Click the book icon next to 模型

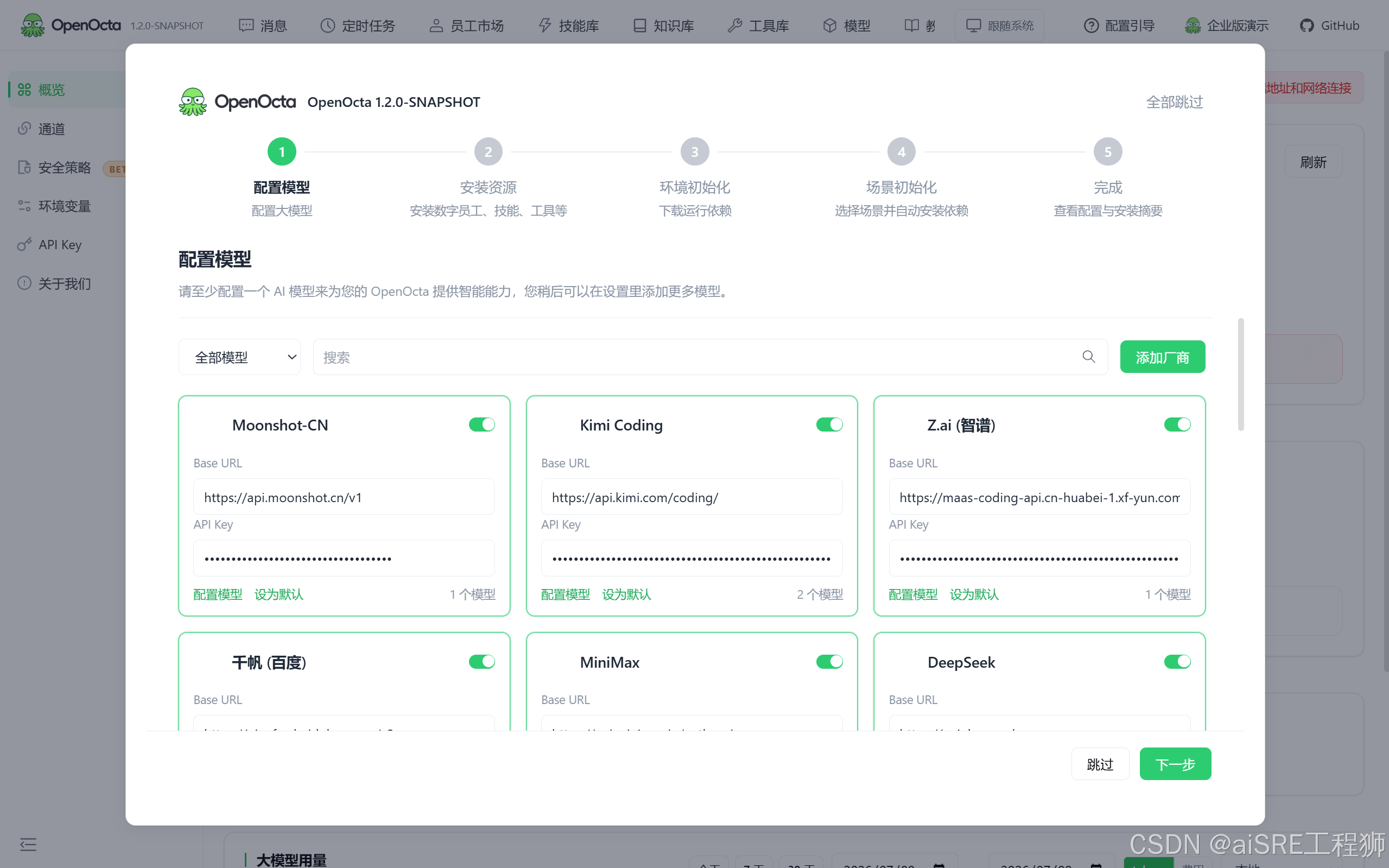[x=911, y=26]
